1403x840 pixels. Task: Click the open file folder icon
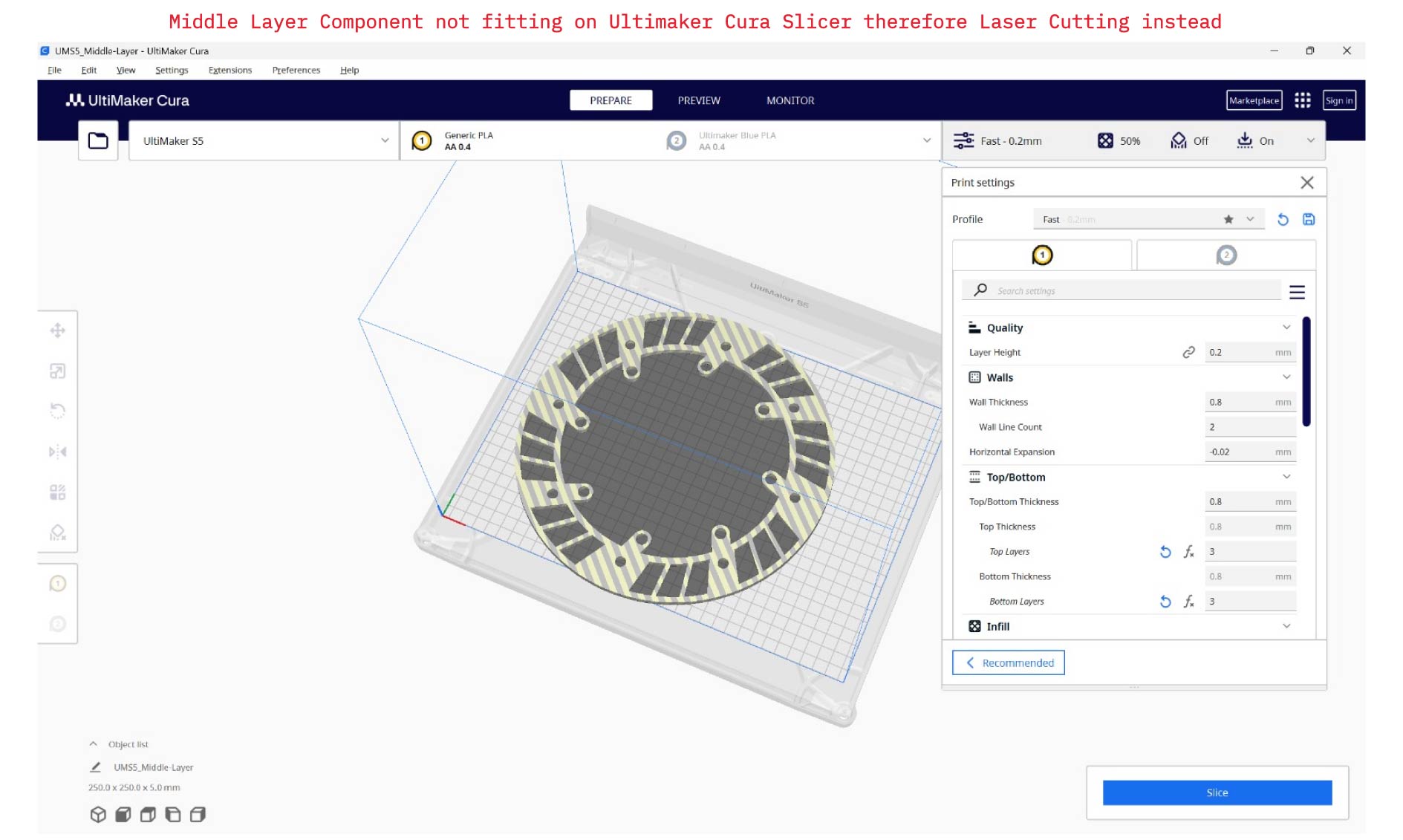point(98,140)
